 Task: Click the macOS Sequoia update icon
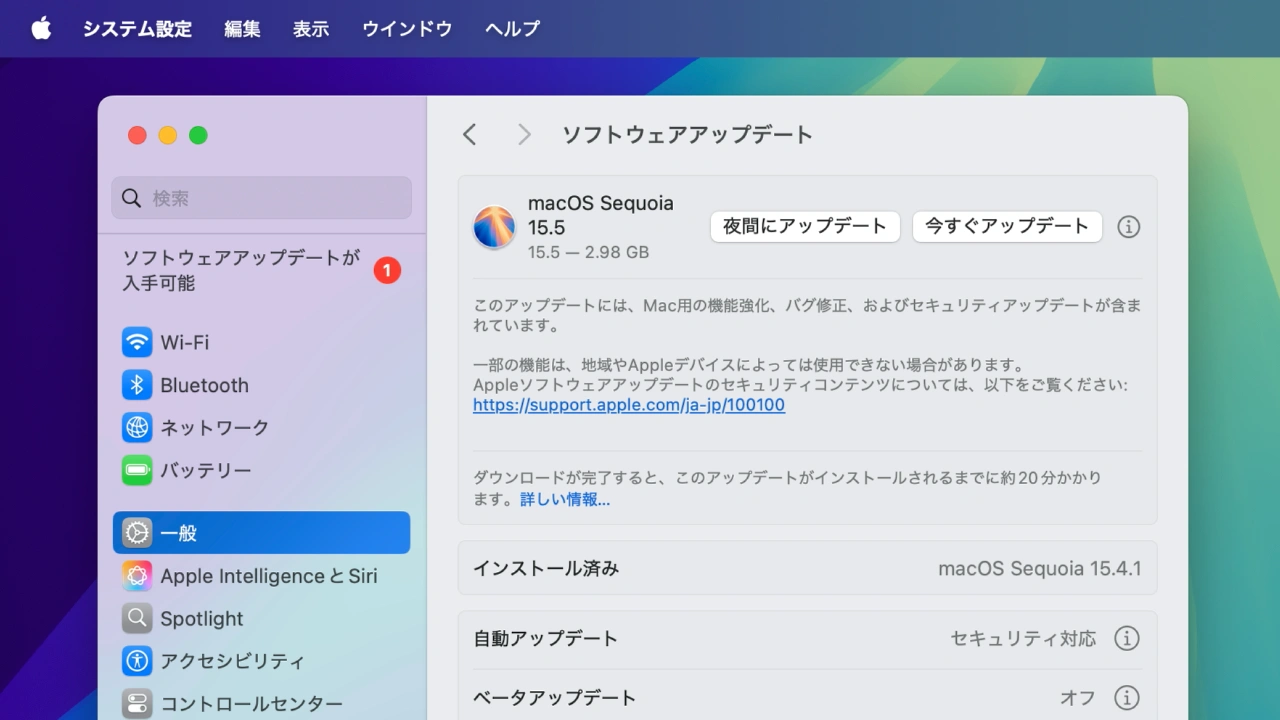[x=494, y=227]
